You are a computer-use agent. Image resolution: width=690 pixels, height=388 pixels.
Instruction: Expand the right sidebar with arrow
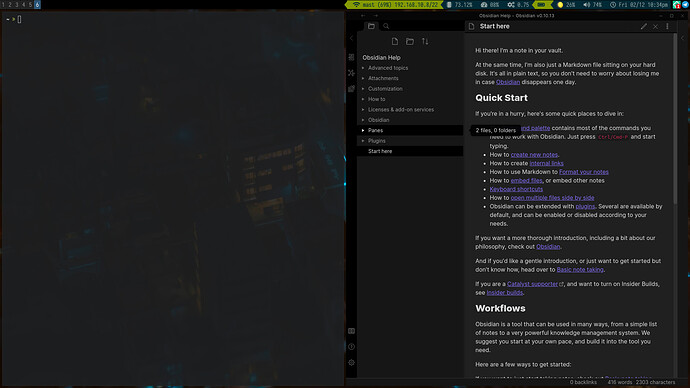(683, 38)
